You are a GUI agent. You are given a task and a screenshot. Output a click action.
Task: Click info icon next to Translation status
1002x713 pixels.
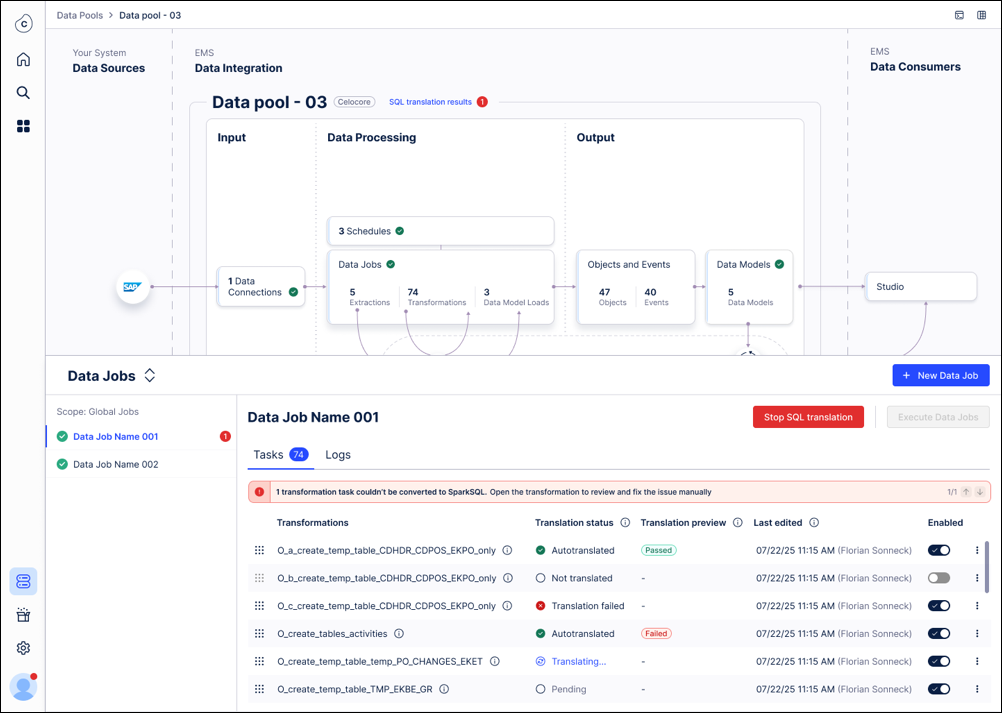pyautogui.click(x=625, y=522)
